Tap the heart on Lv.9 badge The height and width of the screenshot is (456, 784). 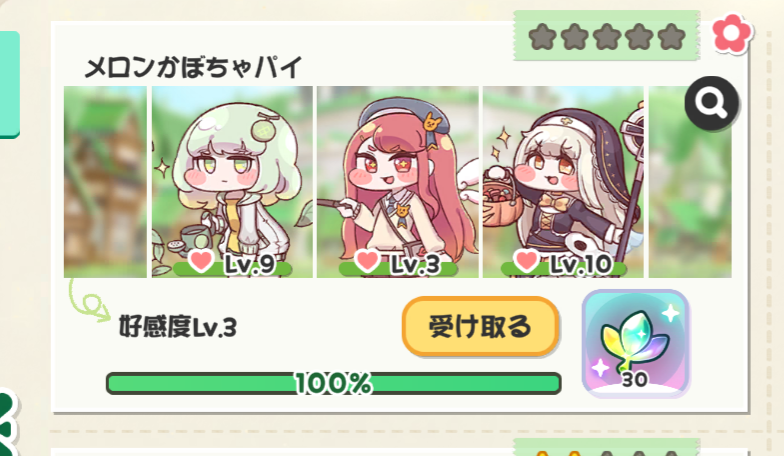point(201,262)
